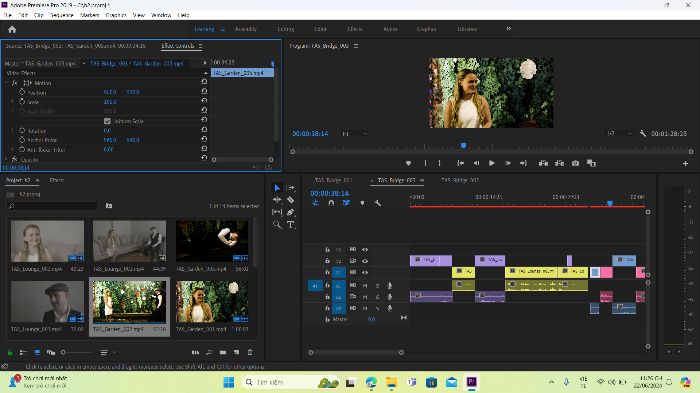Switch Project panel to Freeform view

[x=51, y=352]
